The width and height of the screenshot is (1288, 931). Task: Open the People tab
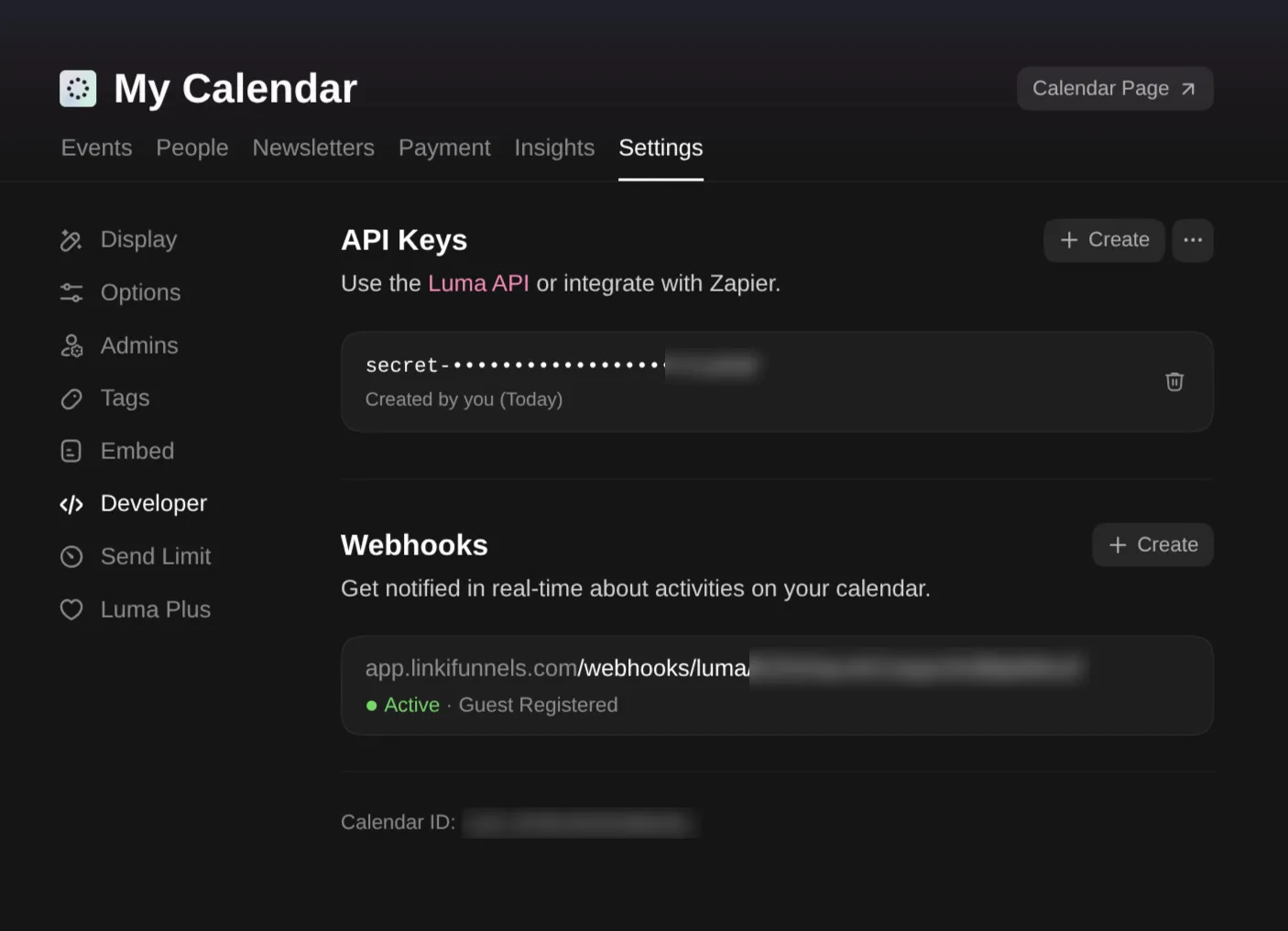[x=192, y=148]
